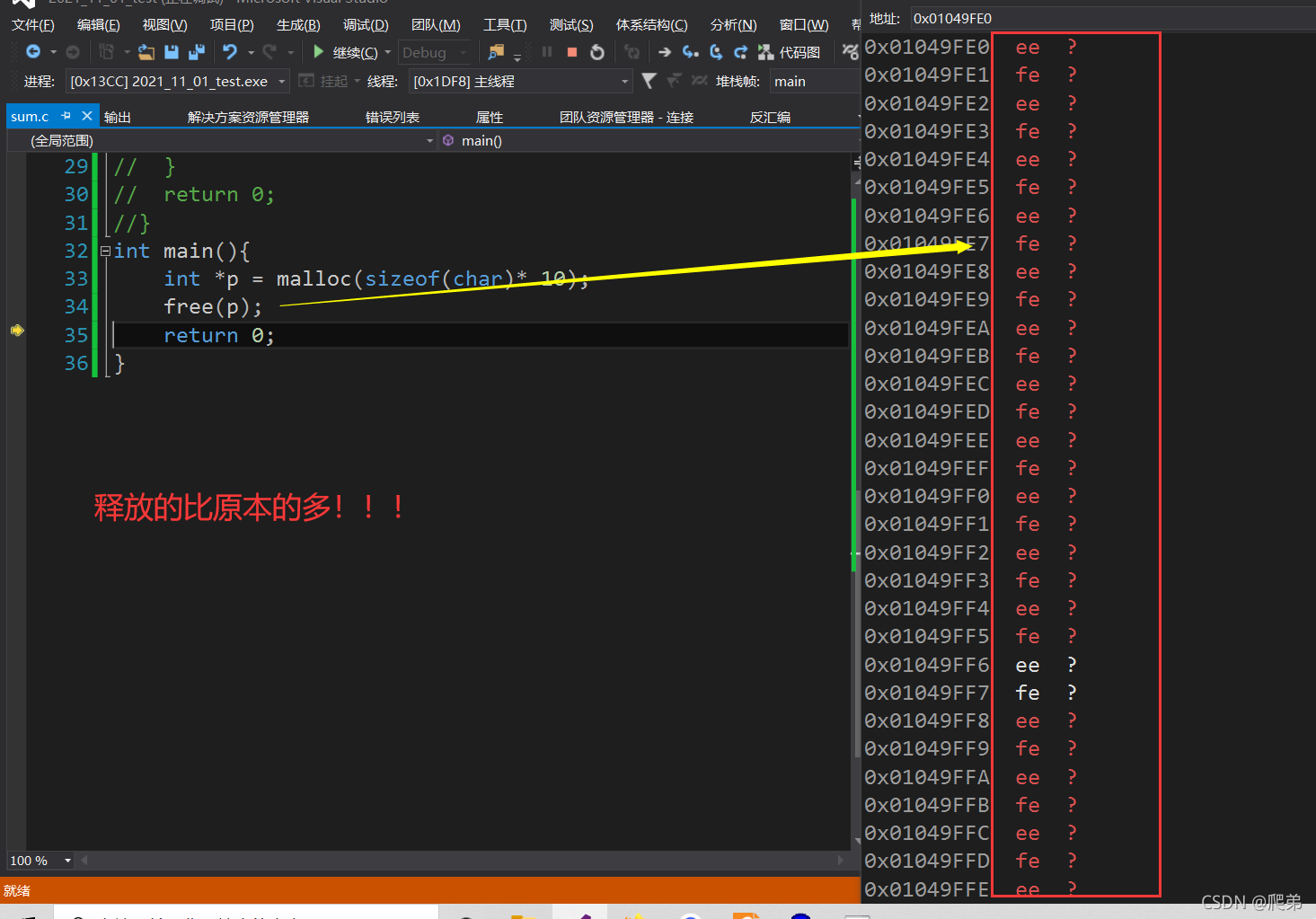The width and height of the screenshot is (1316, 919).
Task: Switch to the Properties (属性) tab
Action: pyautogui.click(x=490, y=117)
